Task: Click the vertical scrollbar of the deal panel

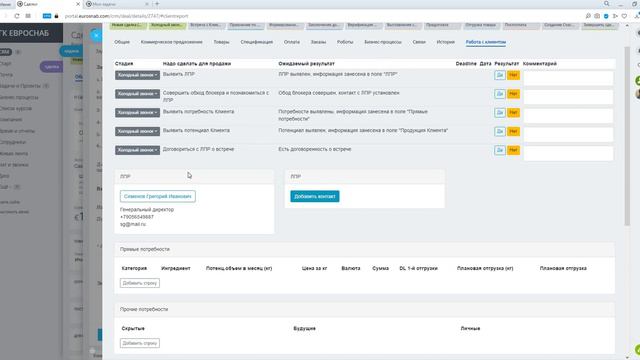Action: tap(627, 136)
